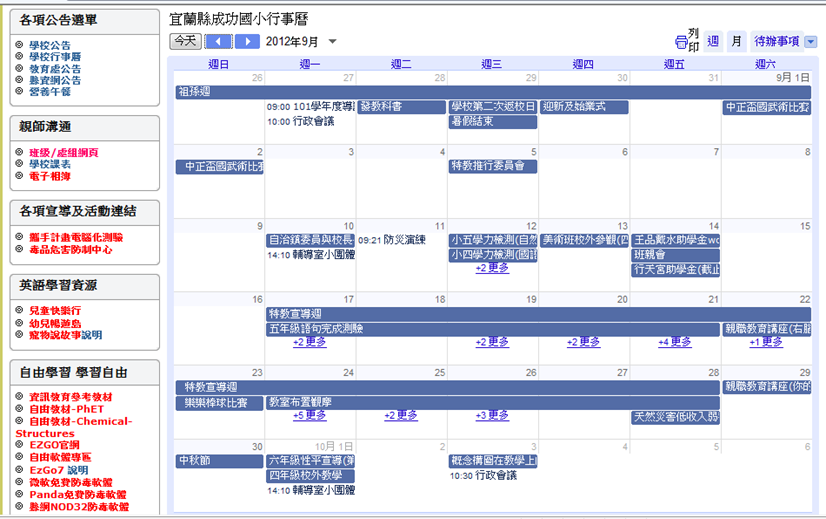The image size is (826, 519).
Task: Expand the dropdown arrow next to 待辦事項
Action: pyautogui.click(x=810, y=42)
